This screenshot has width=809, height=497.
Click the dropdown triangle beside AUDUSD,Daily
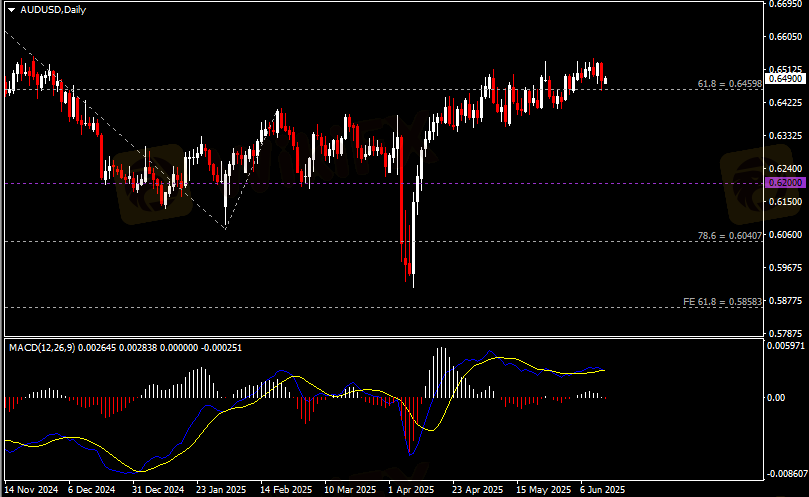pyautogui.click(x=11, y=8)
